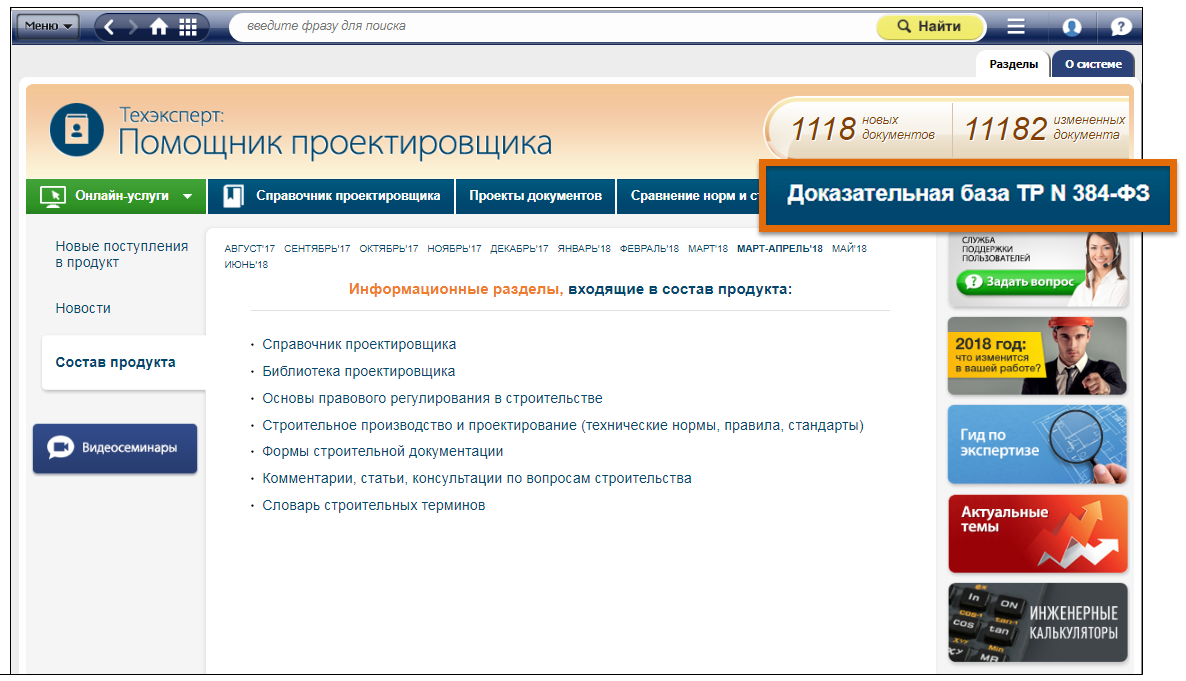Switch to the О системе tab
1186x681 pixels.
point(1093,64)
